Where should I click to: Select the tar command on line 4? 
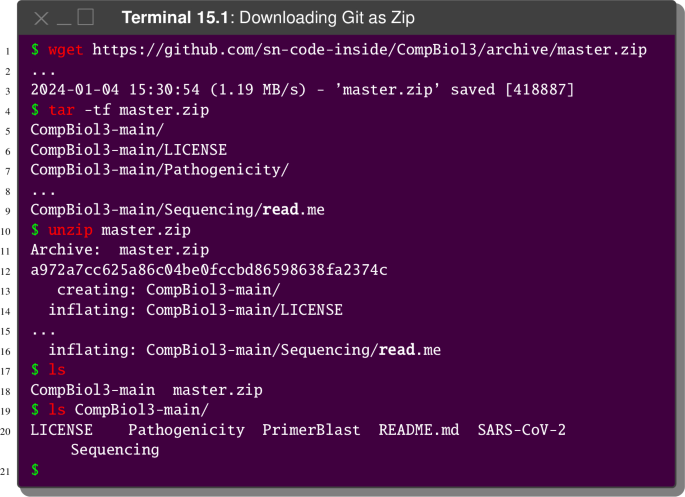pos(62,110)
